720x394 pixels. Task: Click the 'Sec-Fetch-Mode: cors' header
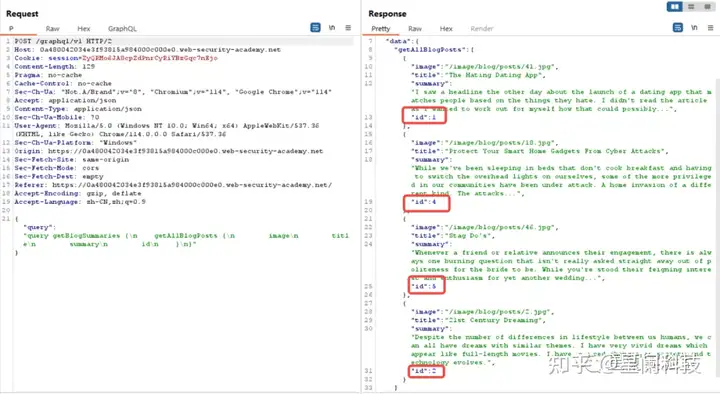click(x=56, y=168)
